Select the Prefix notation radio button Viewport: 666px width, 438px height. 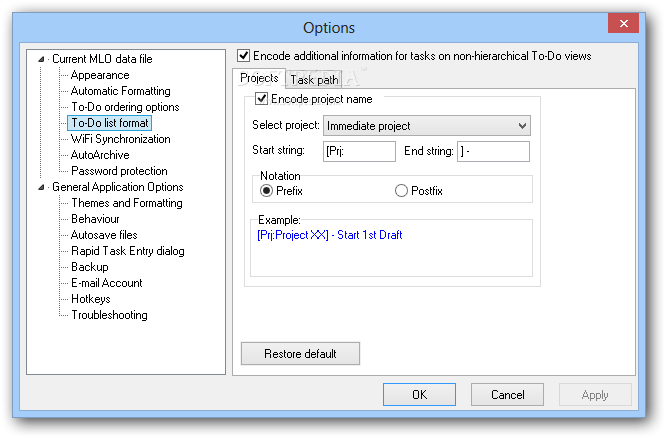267,190
